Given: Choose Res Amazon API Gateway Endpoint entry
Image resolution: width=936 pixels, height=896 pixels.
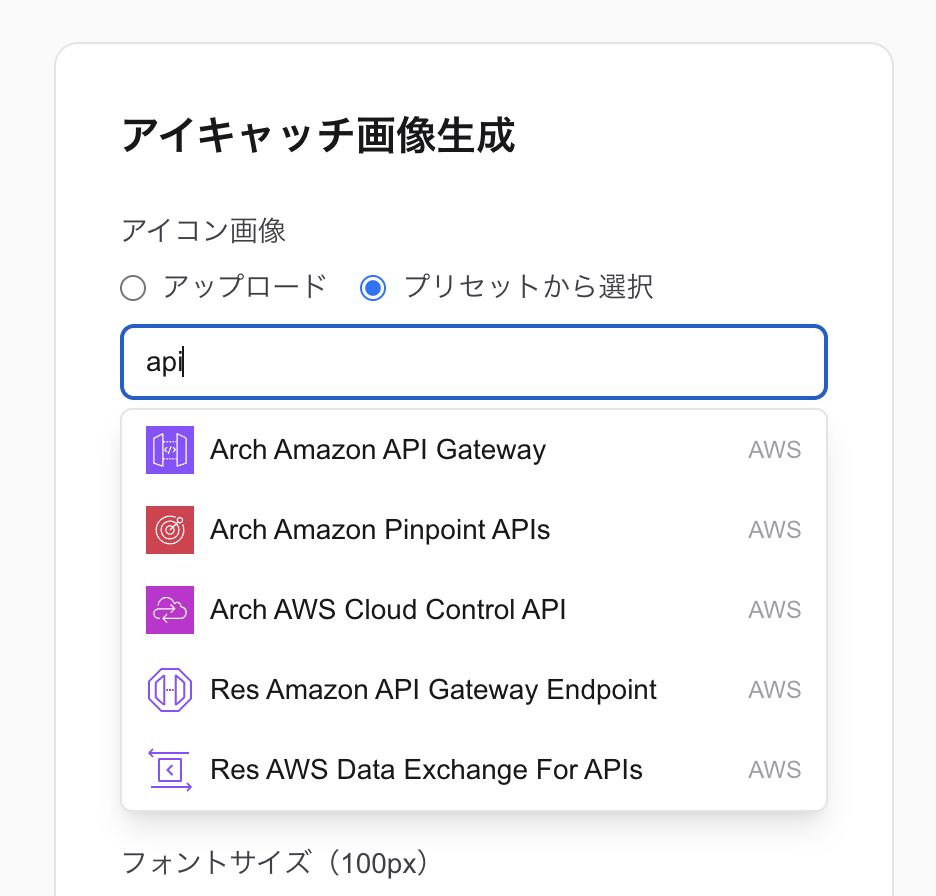Looking at the screenshot, I should coord(474,690).
